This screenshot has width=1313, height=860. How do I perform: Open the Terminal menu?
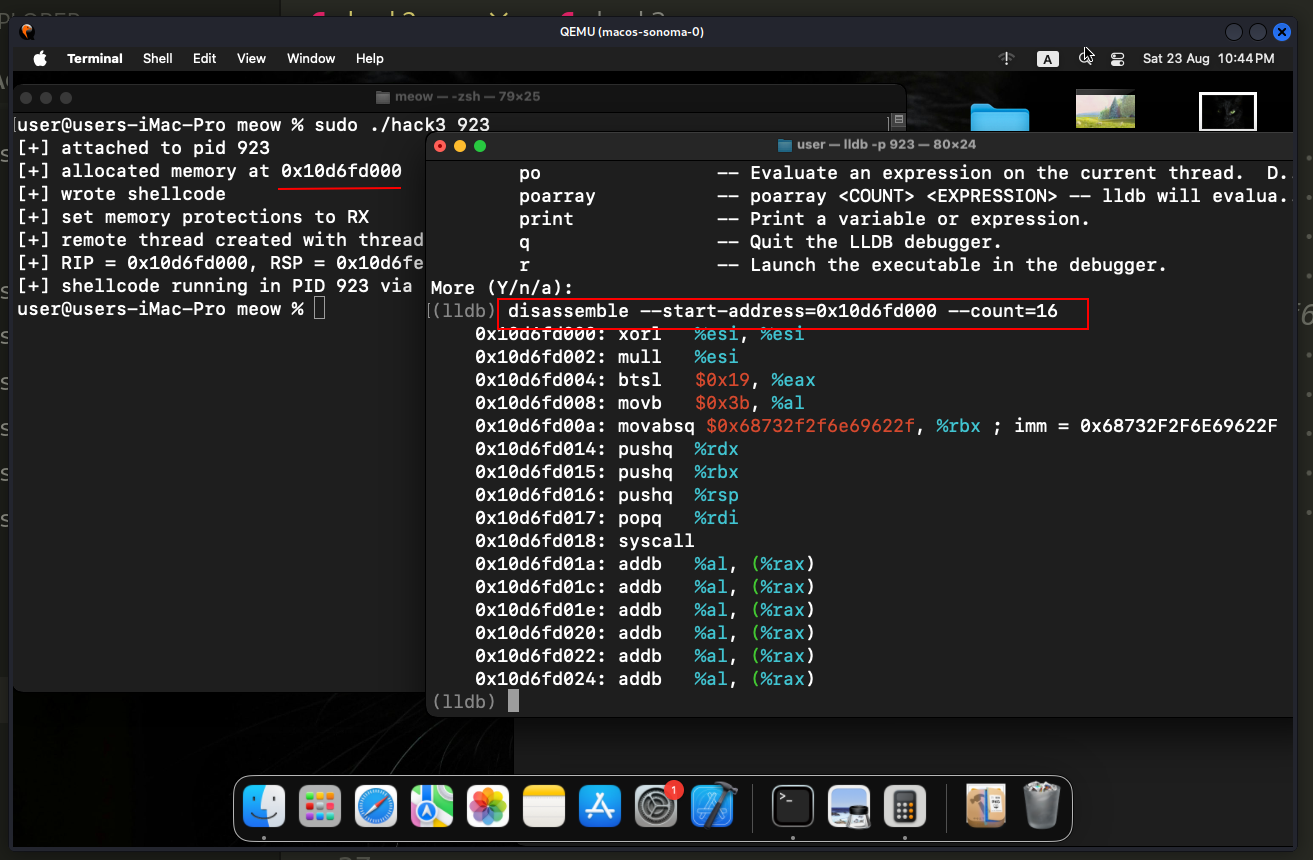click(x=95, y=59)
